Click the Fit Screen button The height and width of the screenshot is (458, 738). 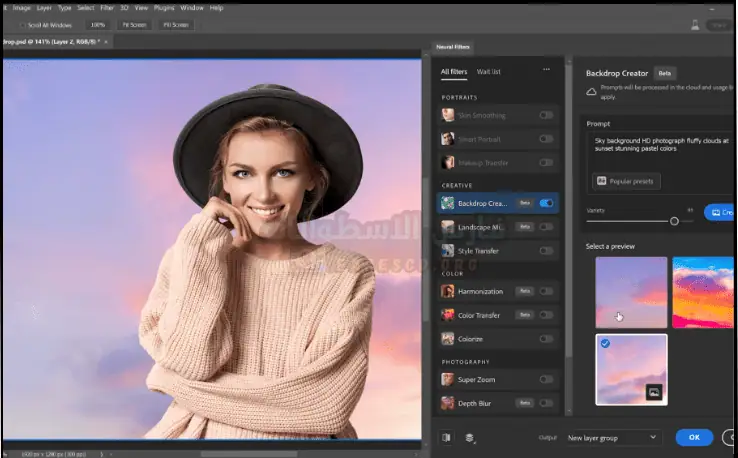pyautogui.click(x=133, y=24)
